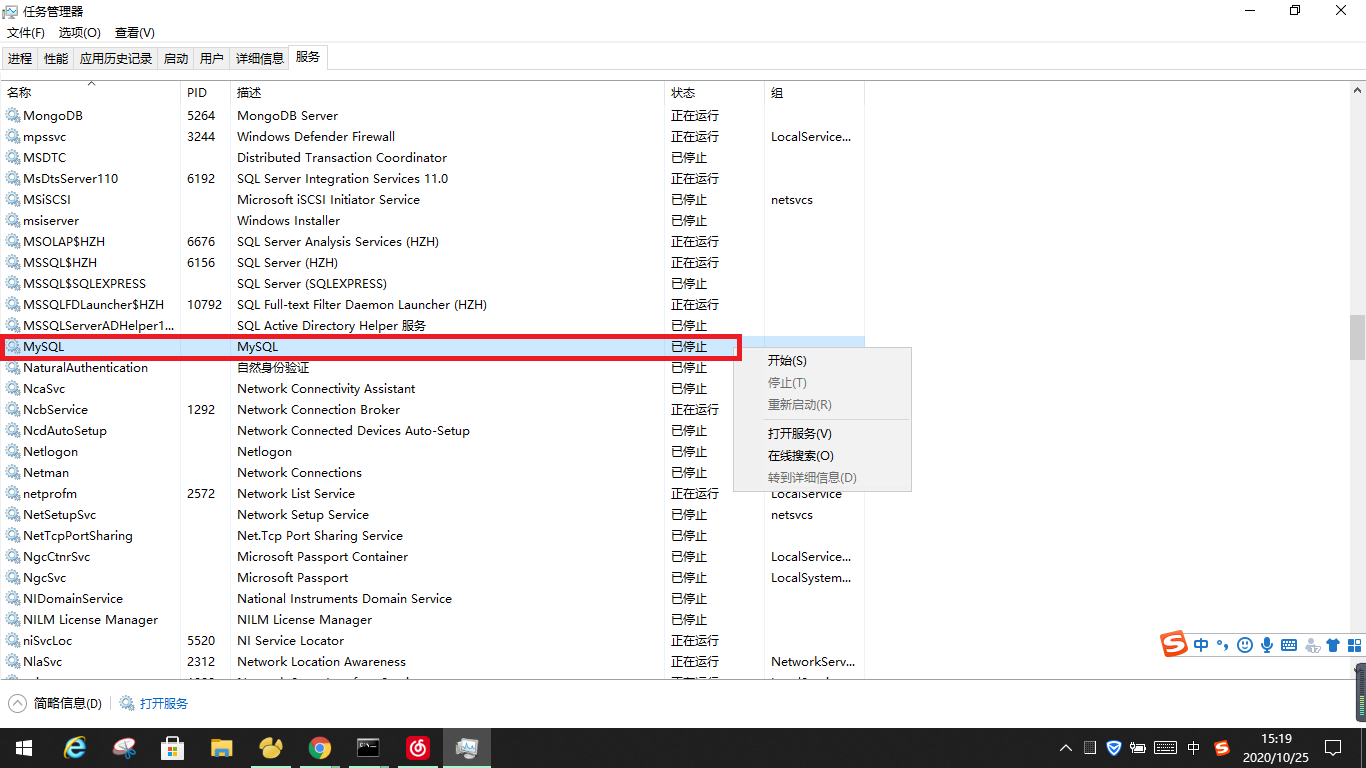Screen dimensions: 1366x768
Task: Open the 文件(F) menu
Action: 25,32
